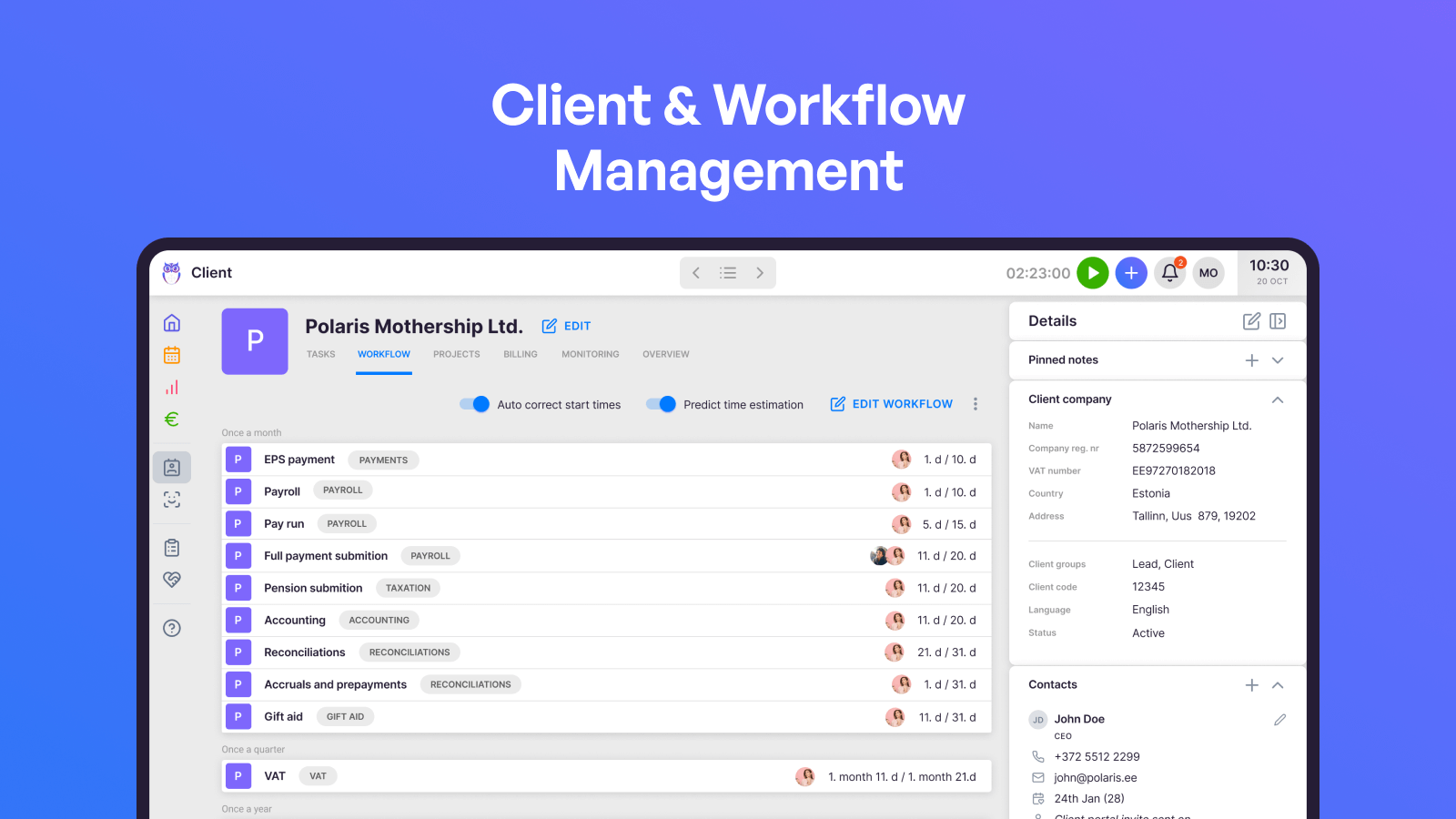
Task: Open the orange calendar sidebar icon
Action: (172, 355)
